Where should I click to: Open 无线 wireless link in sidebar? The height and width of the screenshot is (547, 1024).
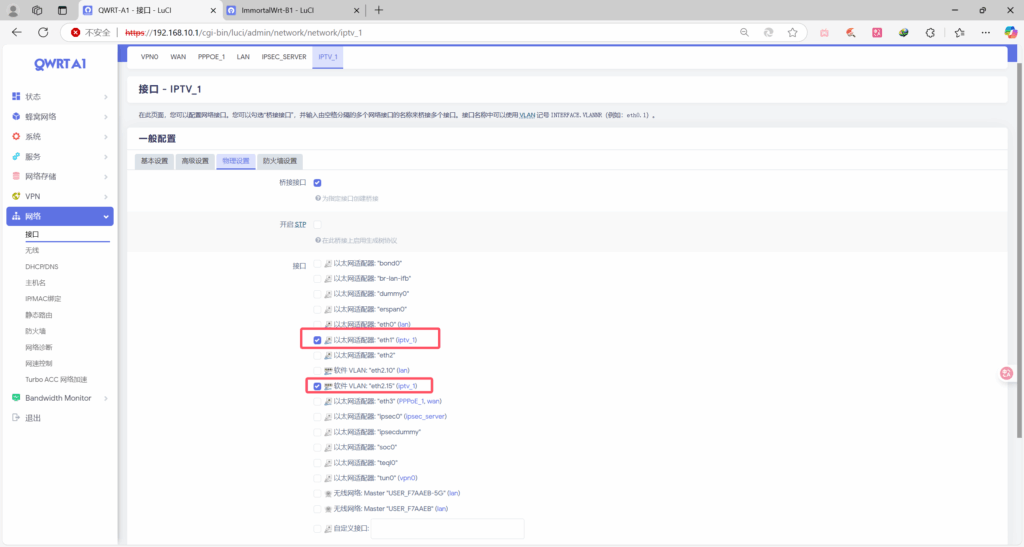click(x=33, y=251)
